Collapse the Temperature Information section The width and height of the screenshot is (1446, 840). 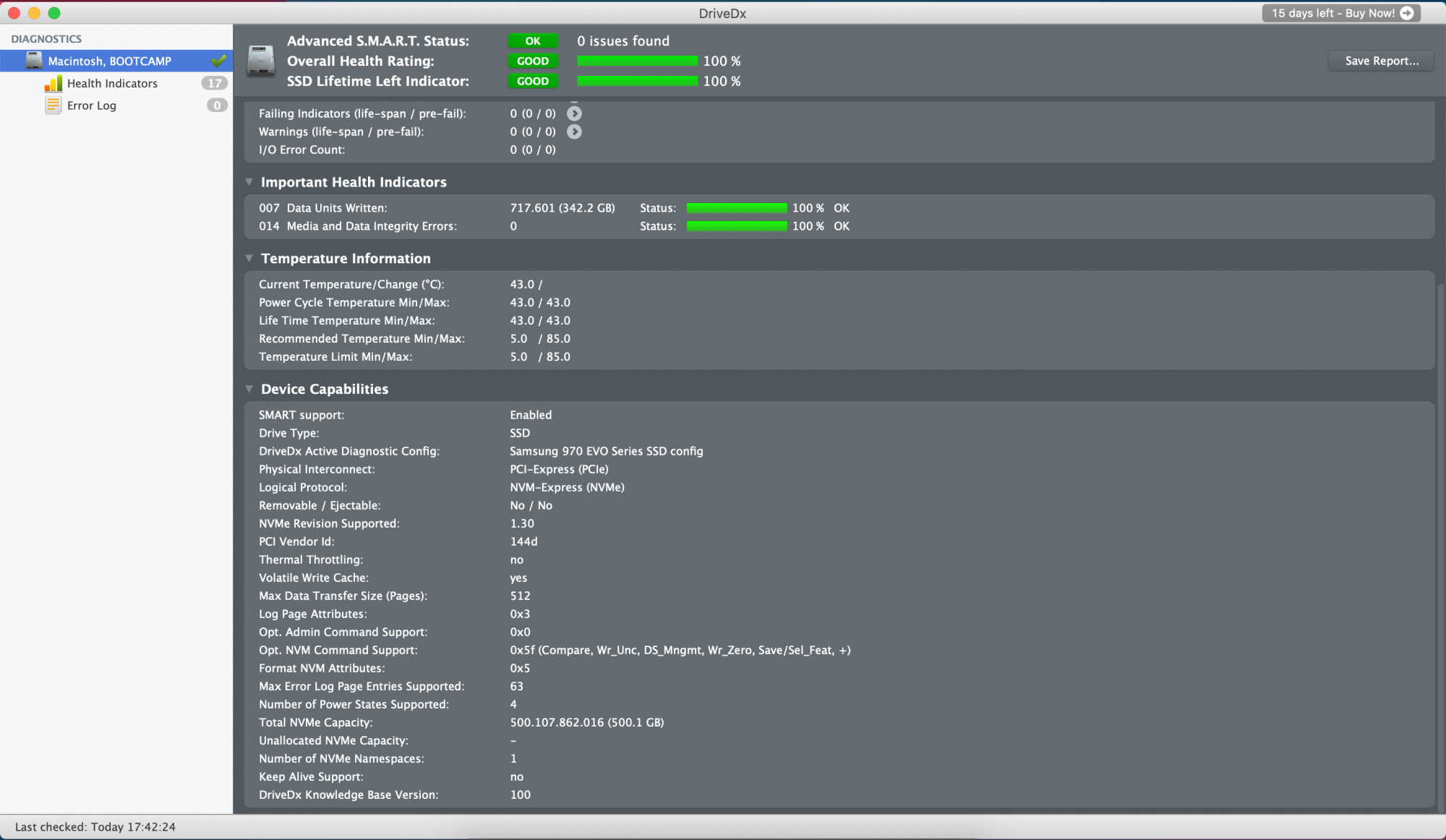(249, 258)
